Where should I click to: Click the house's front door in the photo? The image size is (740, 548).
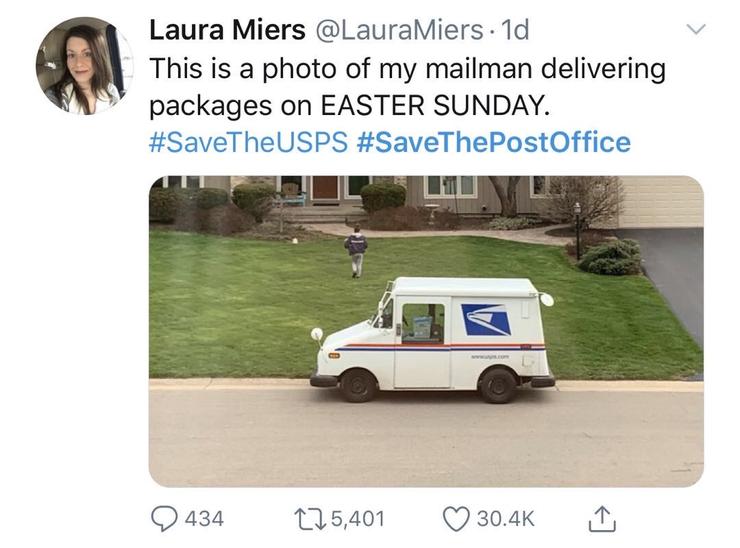pos(325,187)
